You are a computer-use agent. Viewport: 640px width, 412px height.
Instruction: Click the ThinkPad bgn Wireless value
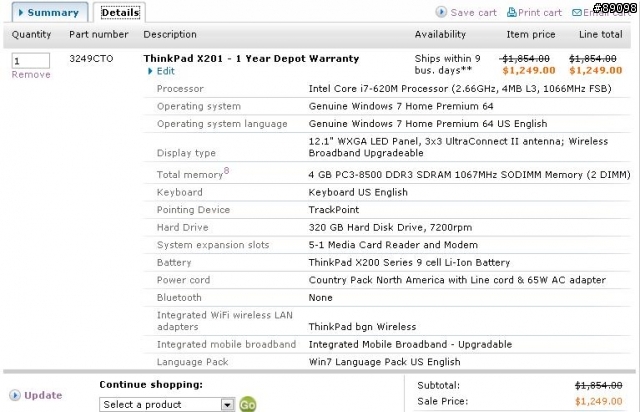[x=362, y=327]
